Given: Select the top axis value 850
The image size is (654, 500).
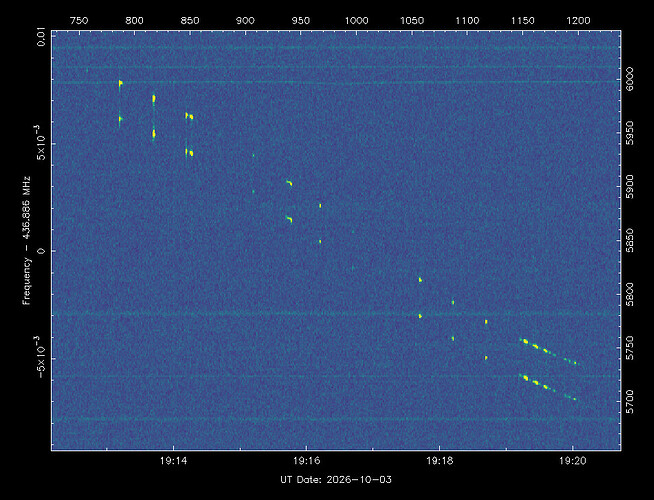Looking at the screenshot, I should click(x=190, y=20).
